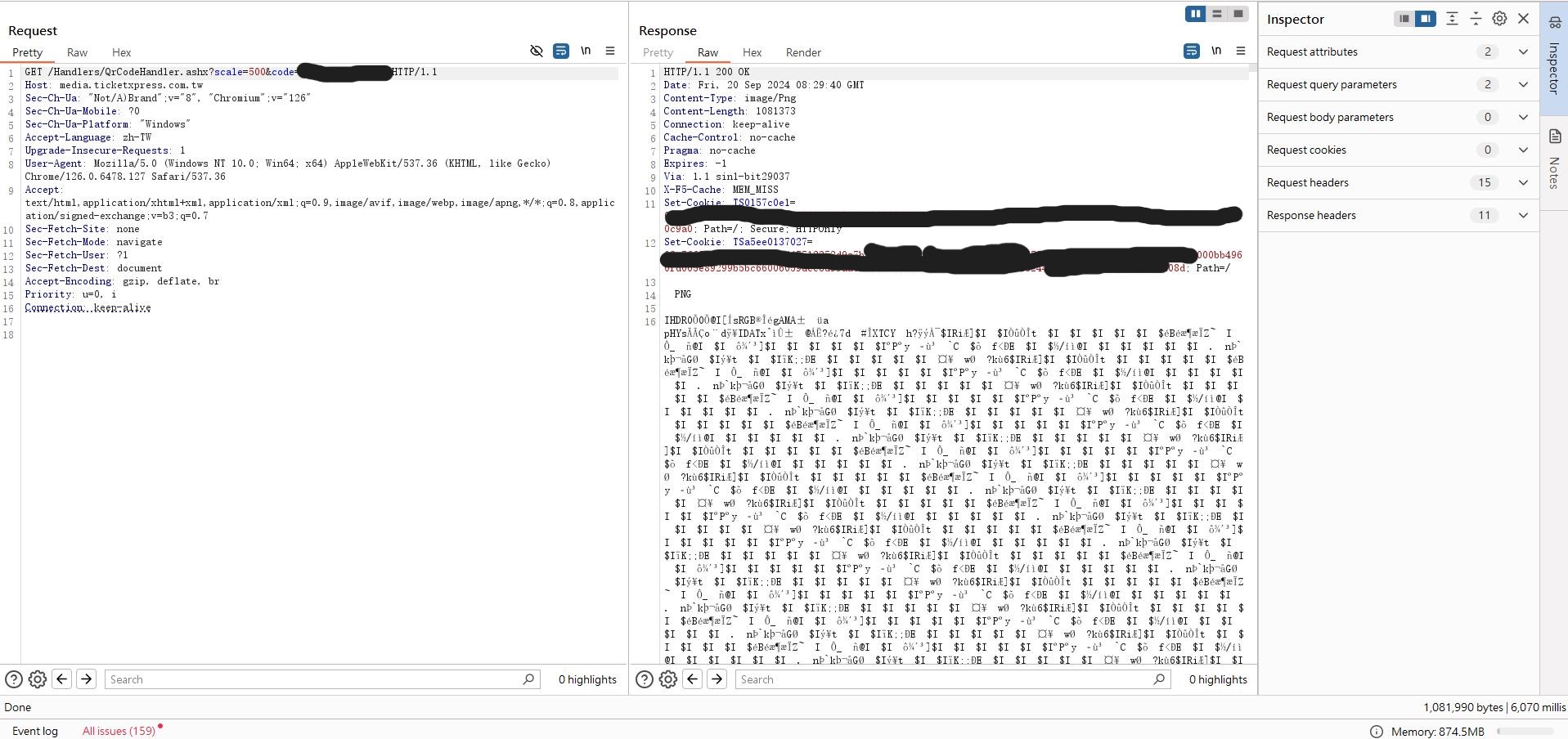
Task: Open search settings gear below Request panel
Action: click(38, 679)
